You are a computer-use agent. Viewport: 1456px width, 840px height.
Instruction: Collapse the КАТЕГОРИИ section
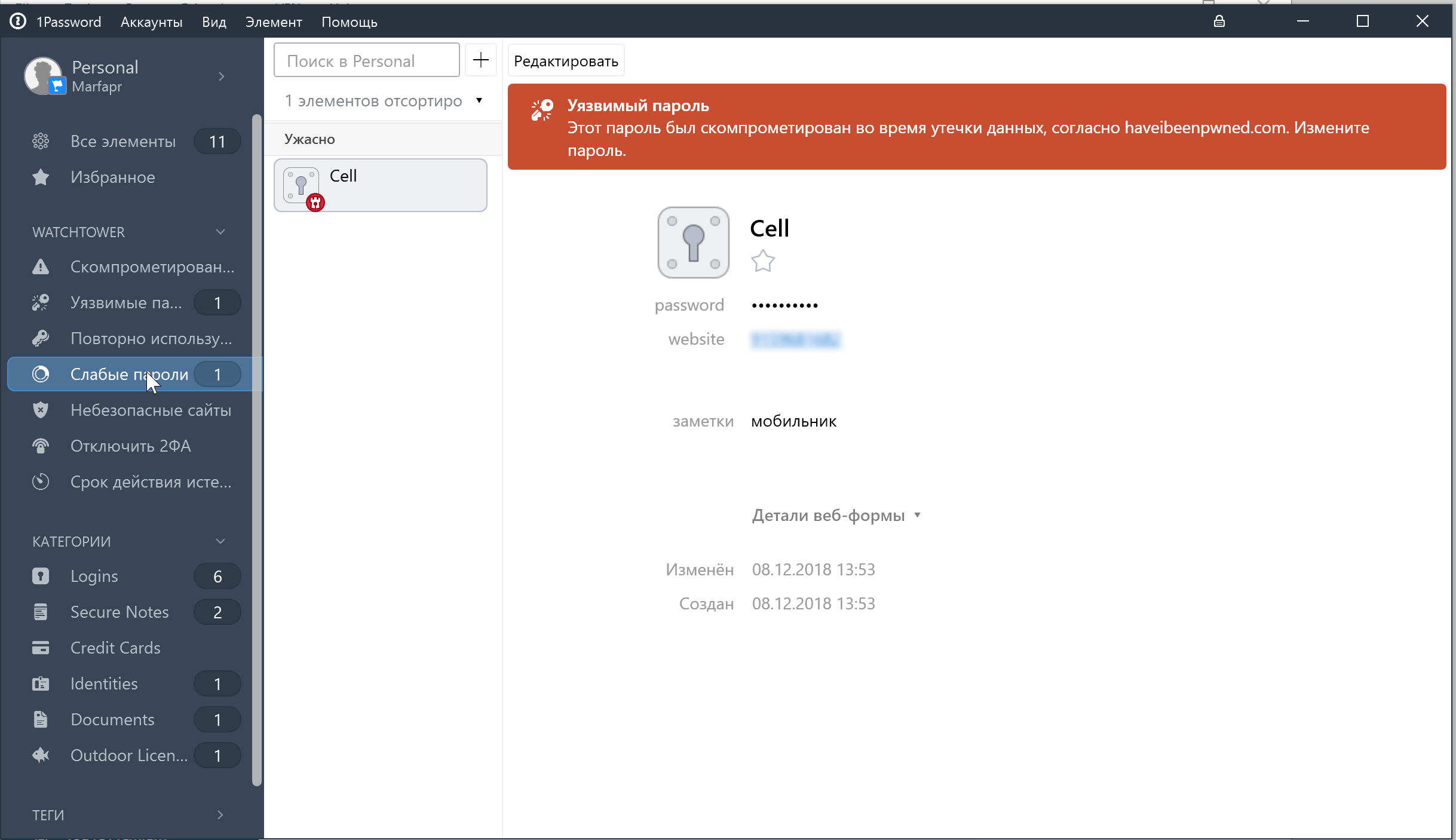[220, 541]
